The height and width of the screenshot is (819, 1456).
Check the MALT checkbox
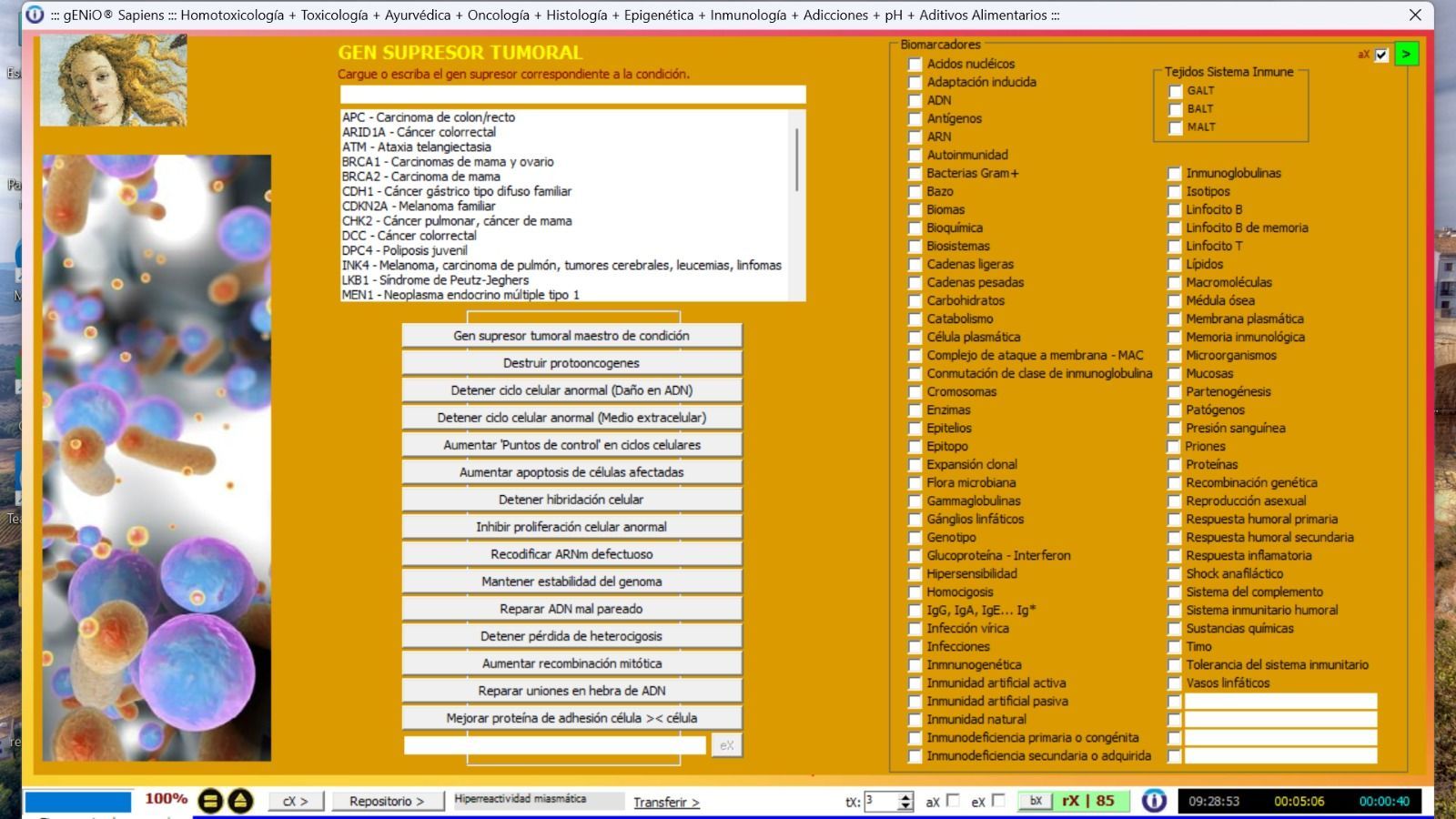coord(1175,127)
